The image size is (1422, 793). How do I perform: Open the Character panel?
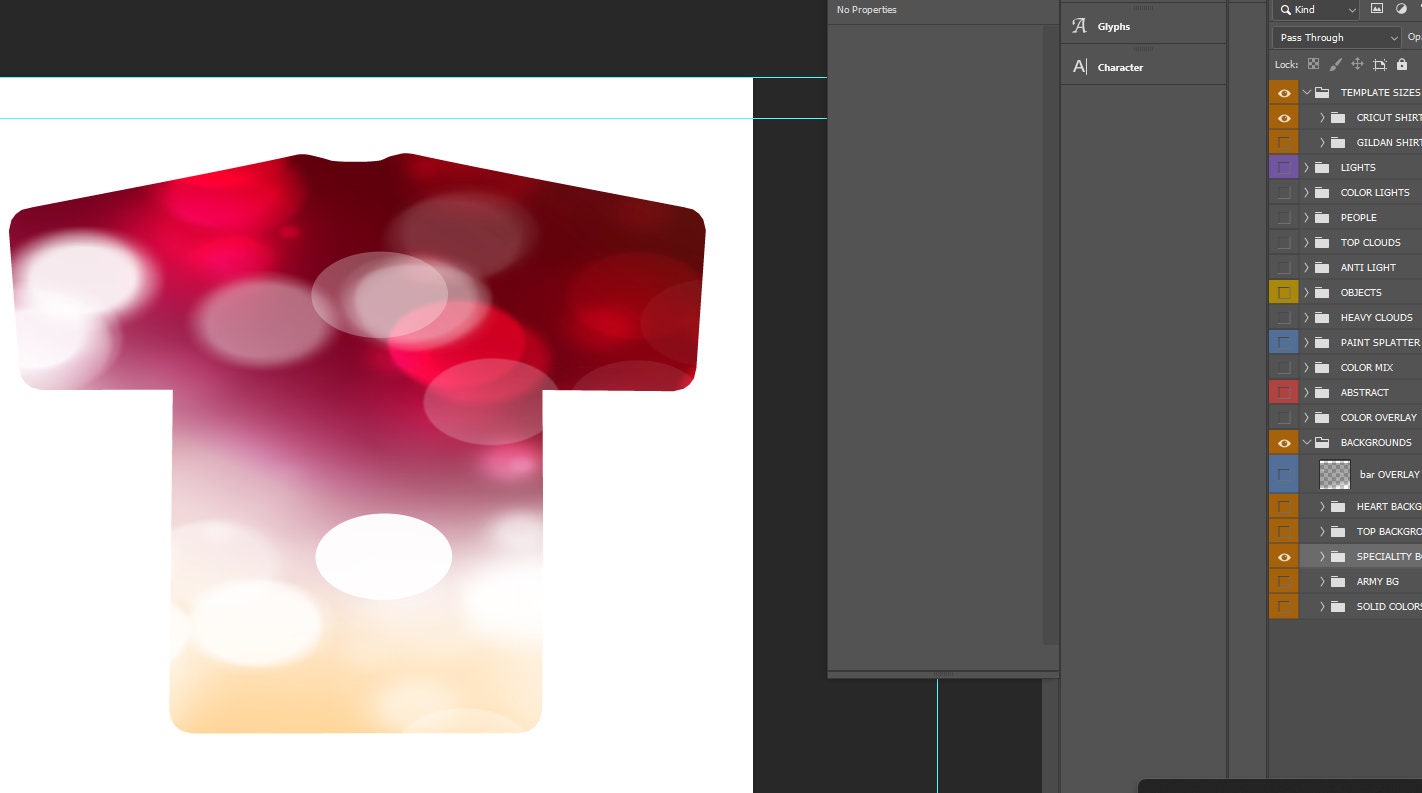click(x=1120, y=67)
